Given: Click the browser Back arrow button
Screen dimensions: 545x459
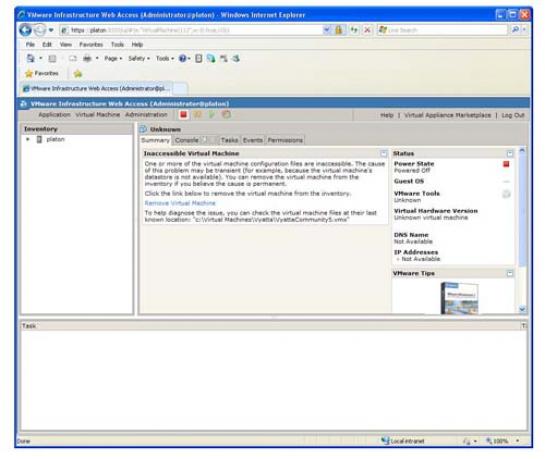Looking at the screenshot, I should click(25, 30).
